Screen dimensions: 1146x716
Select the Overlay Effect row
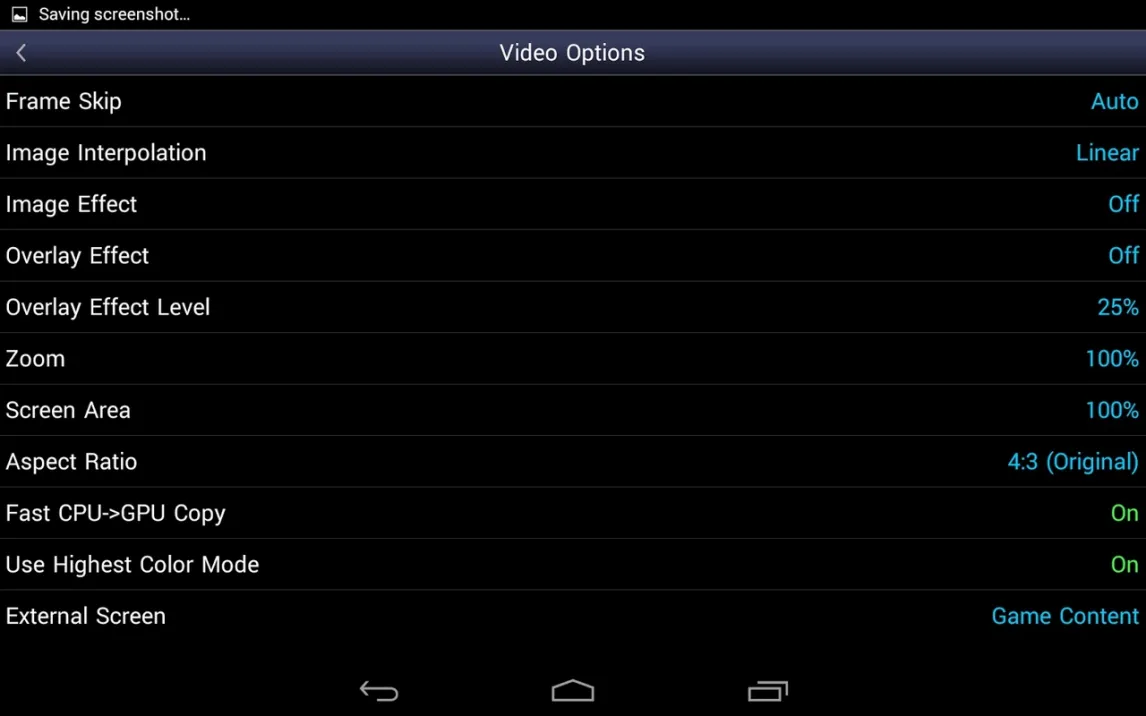click(x=573, y=256)
